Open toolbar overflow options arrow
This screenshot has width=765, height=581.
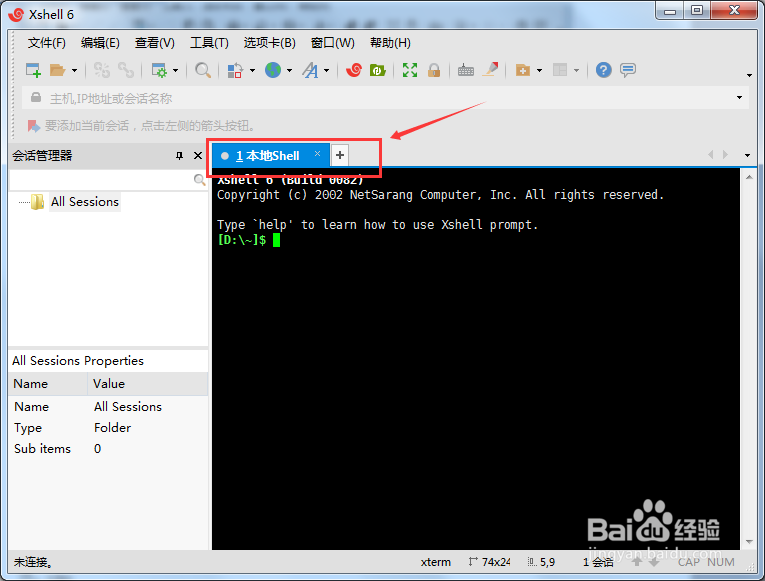749,75
